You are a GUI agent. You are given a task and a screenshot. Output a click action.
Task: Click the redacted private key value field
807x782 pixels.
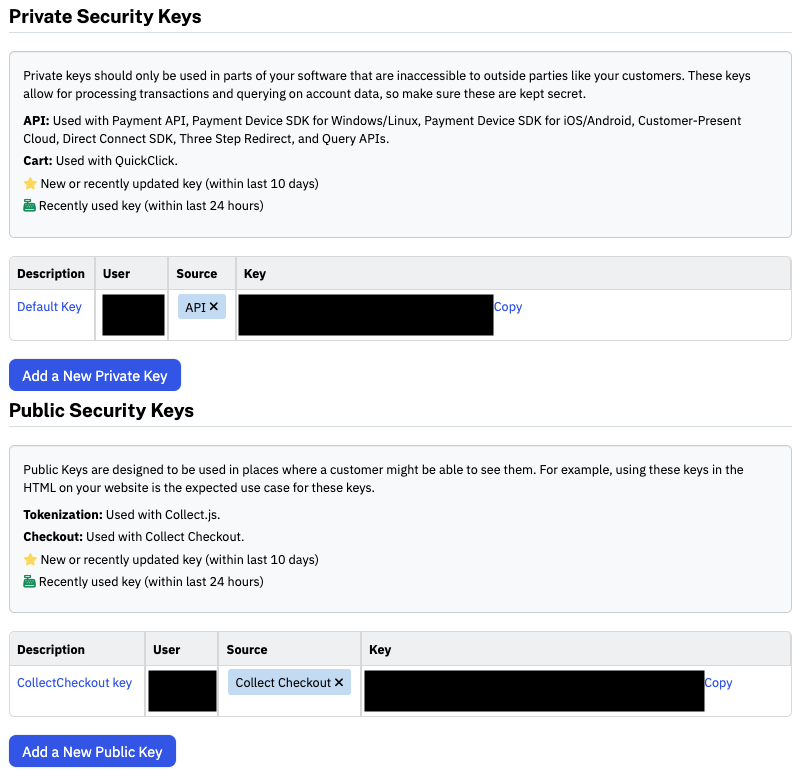point(366,315)
